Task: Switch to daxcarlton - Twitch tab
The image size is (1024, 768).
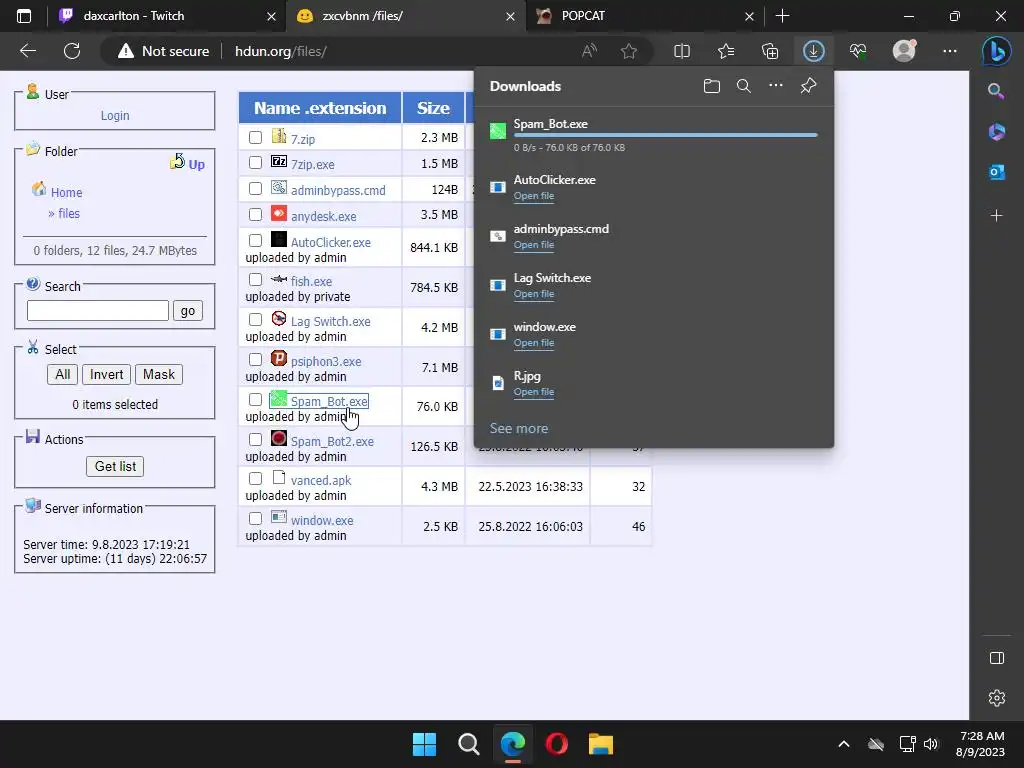Action: click(165, 16)
